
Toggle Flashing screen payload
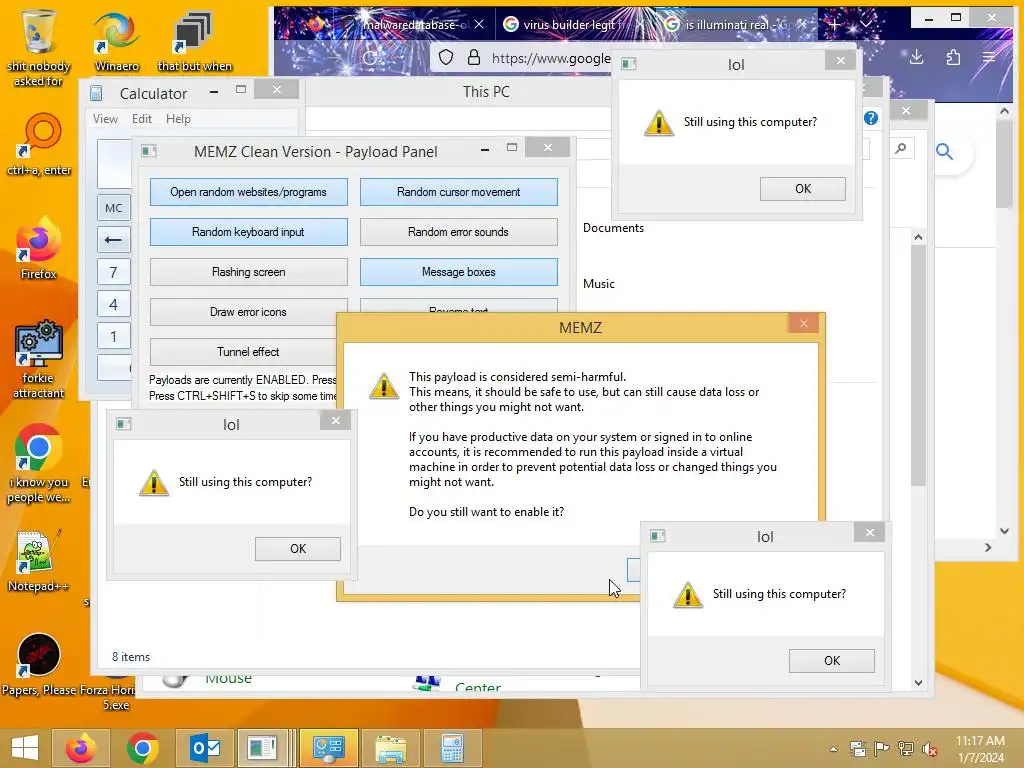(x=248, y=272)
